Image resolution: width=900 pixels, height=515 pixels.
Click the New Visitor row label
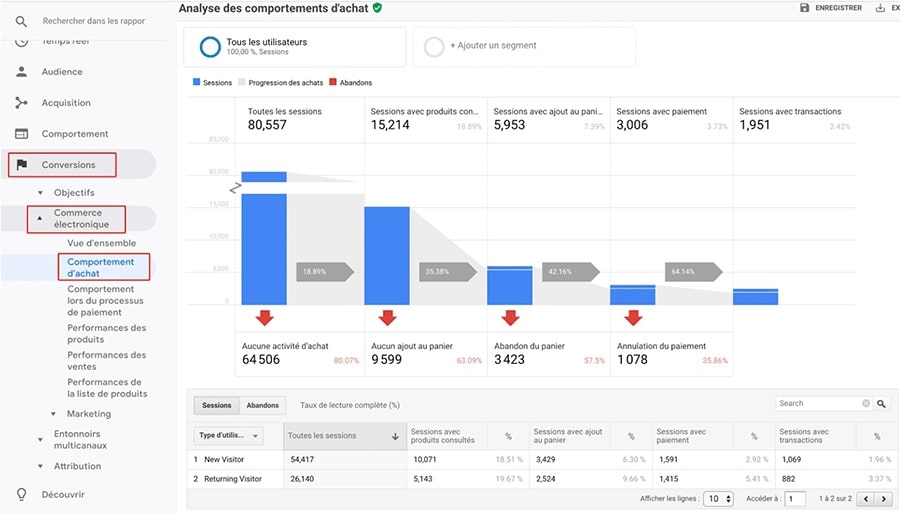pos(224,459)
